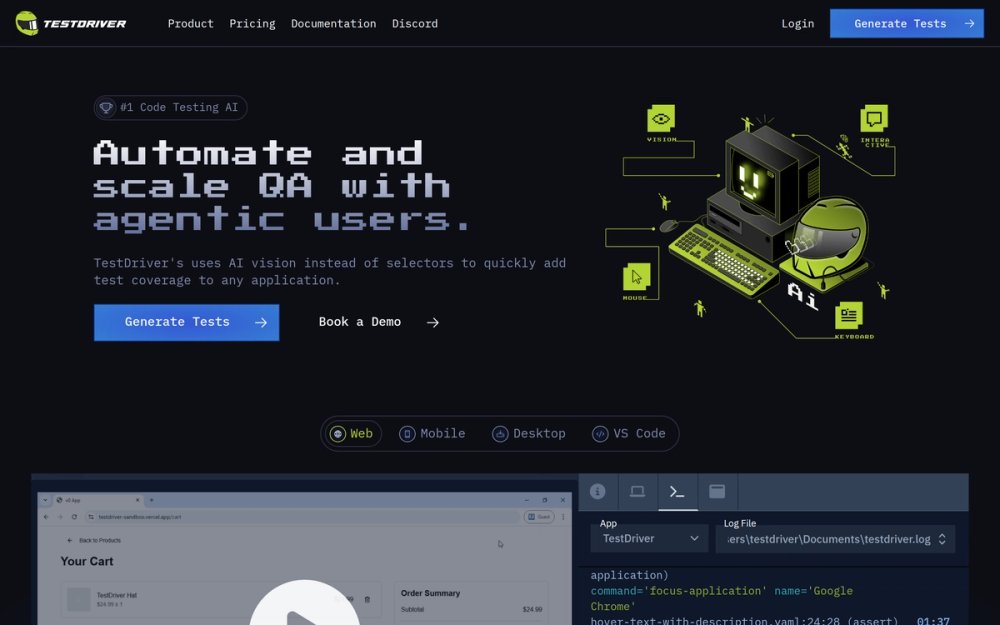The height and width of the screenshot is (625, 1000).
Task: Click the laptop icon tab in the panel
Action: [x=637, y=491]
